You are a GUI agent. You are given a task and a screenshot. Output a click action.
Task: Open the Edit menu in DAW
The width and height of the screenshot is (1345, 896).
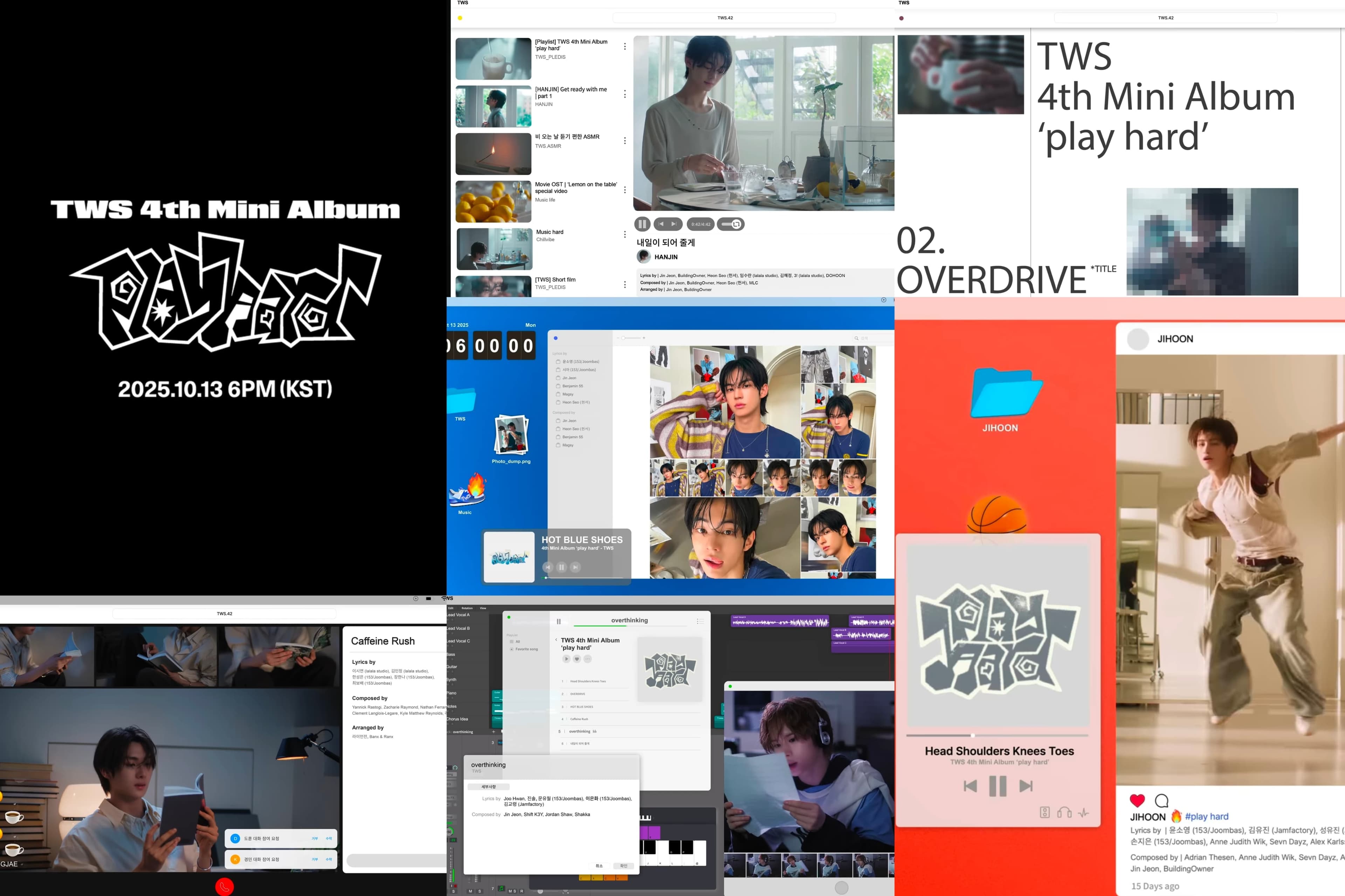451,608
